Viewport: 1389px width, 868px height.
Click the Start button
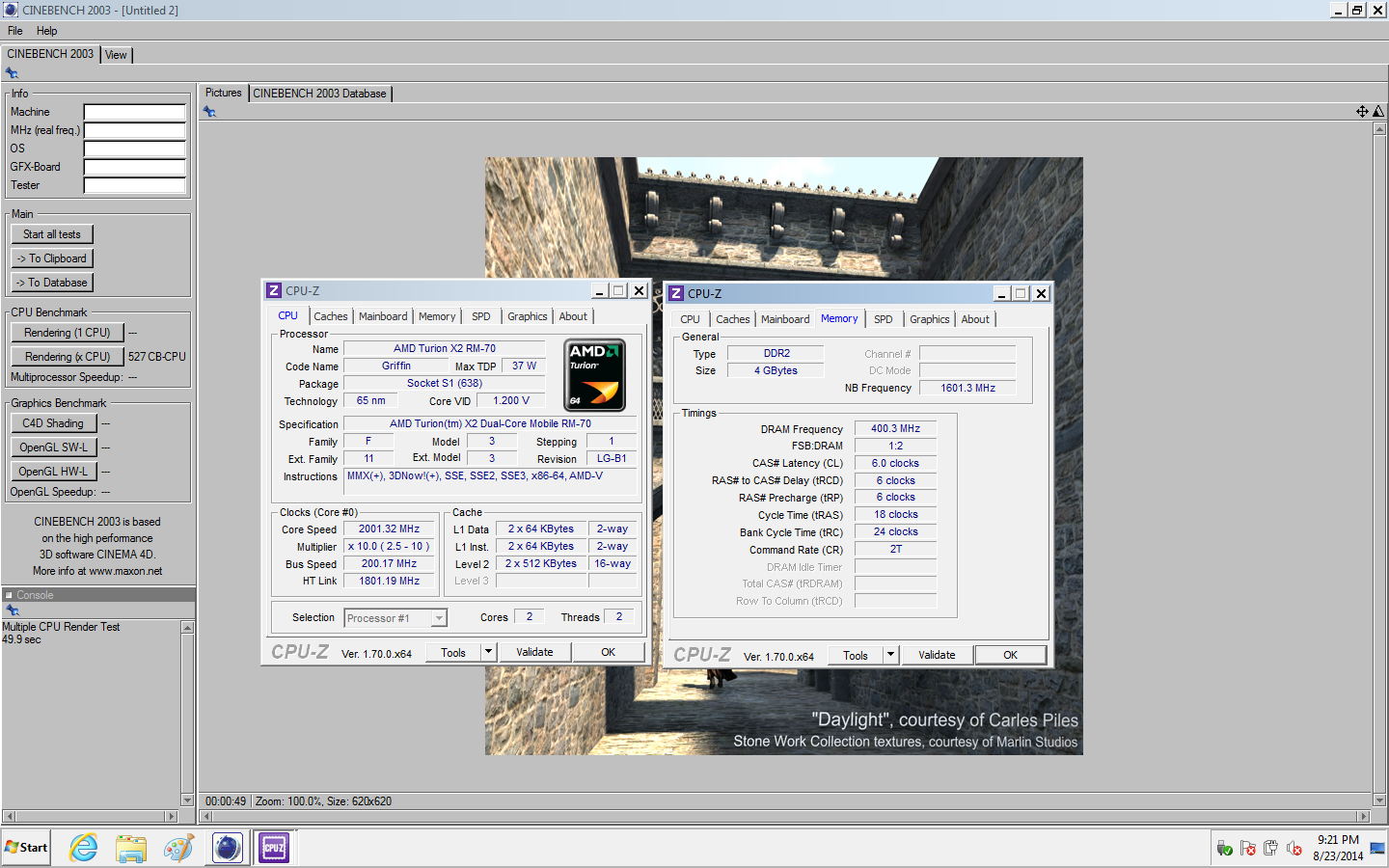(x=26, y=848)
